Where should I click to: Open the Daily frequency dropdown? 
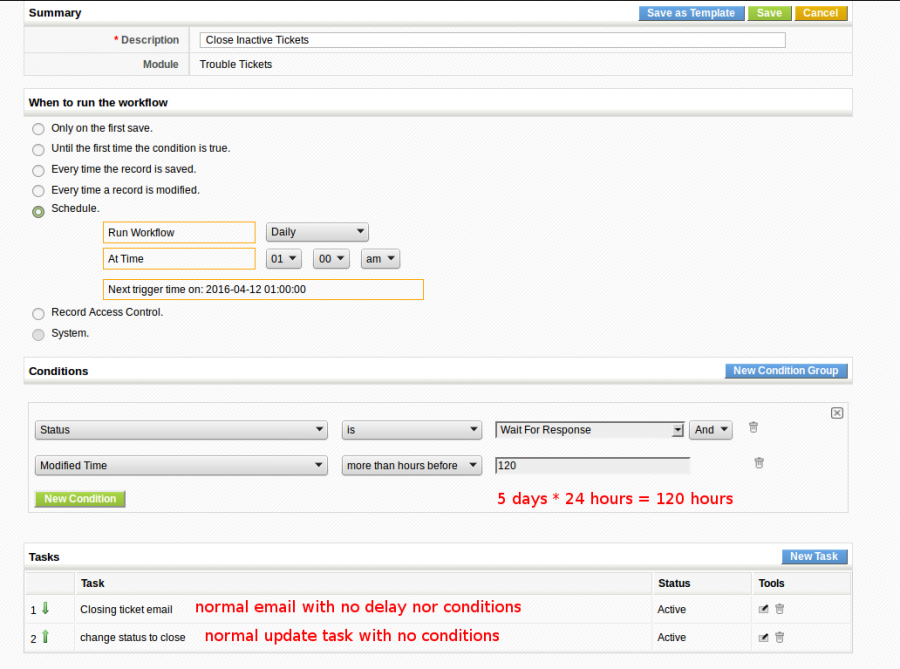coord(317,232)
